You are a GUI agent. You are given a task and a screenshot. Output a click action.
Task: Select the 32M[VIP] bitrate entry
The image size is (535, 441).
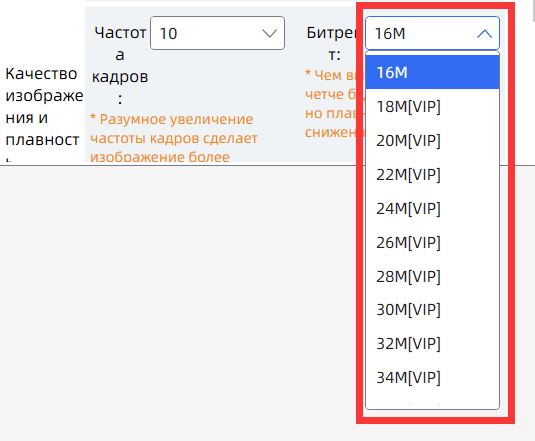pos(432,343)
